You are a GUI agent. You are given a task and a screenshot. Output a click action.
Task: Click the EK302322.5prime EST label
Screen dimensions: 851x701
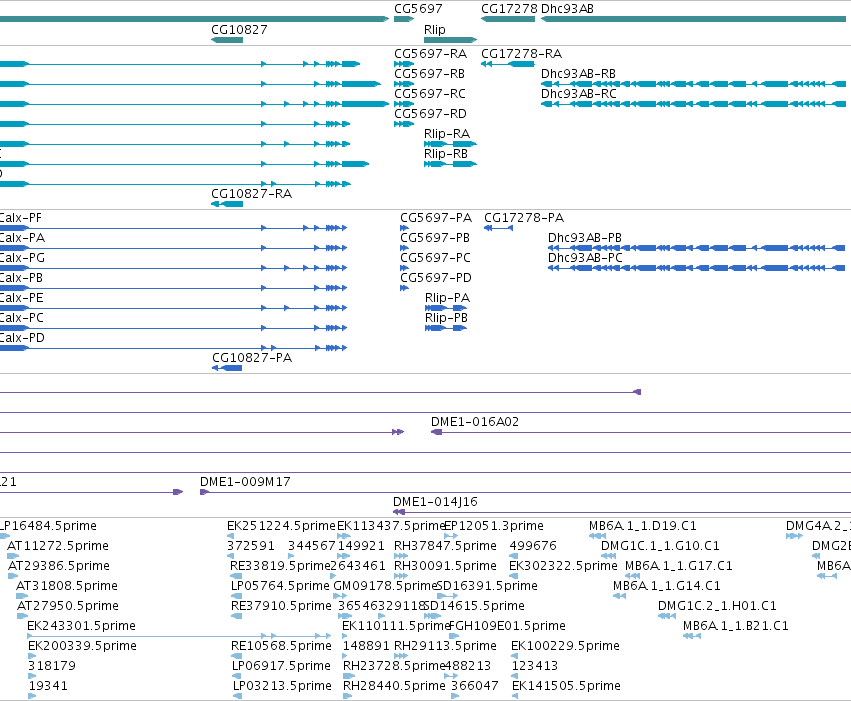tap(563, 566)
